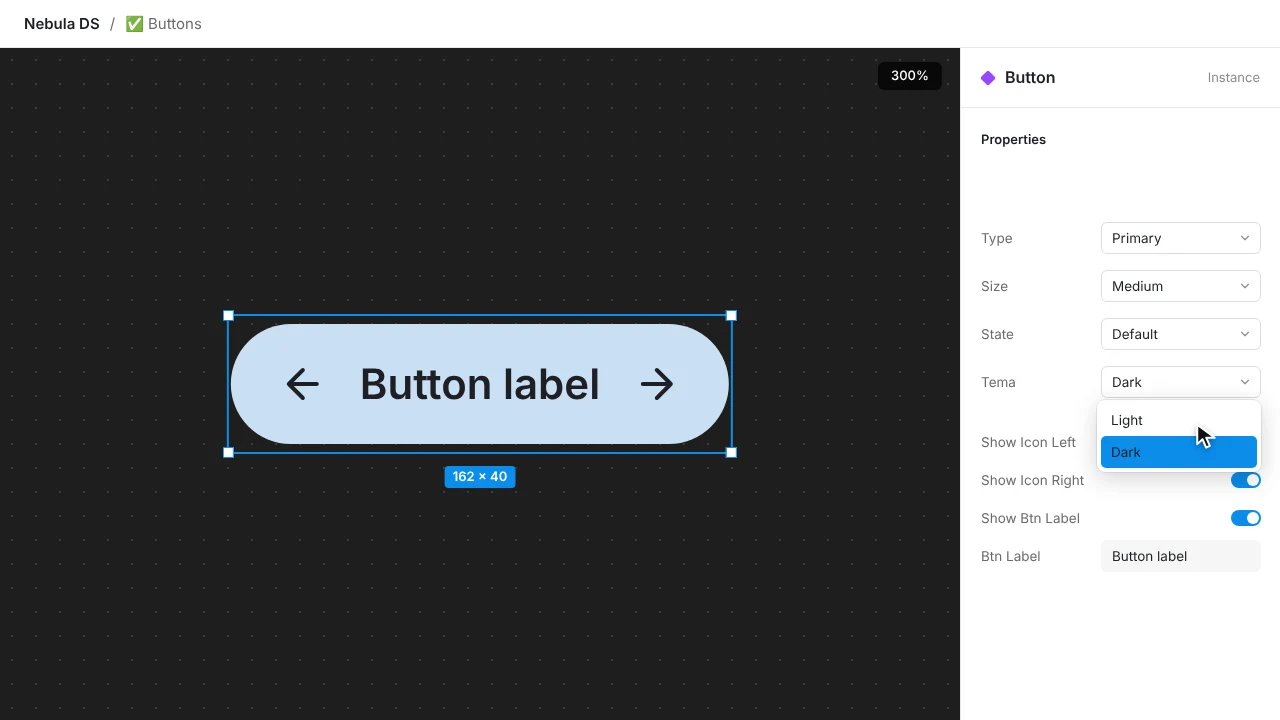The image size is (1280, 720).
Task: Open the Type dropdown set to Primary
Action: pyautogui.click(x=1181, y=238)
